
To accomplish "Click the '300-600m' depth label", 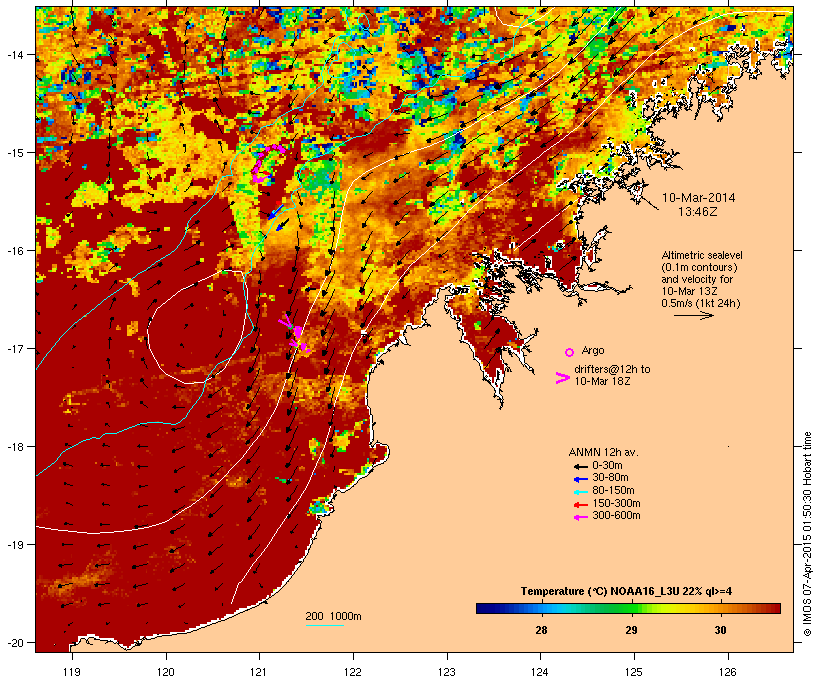I will 616,516.
